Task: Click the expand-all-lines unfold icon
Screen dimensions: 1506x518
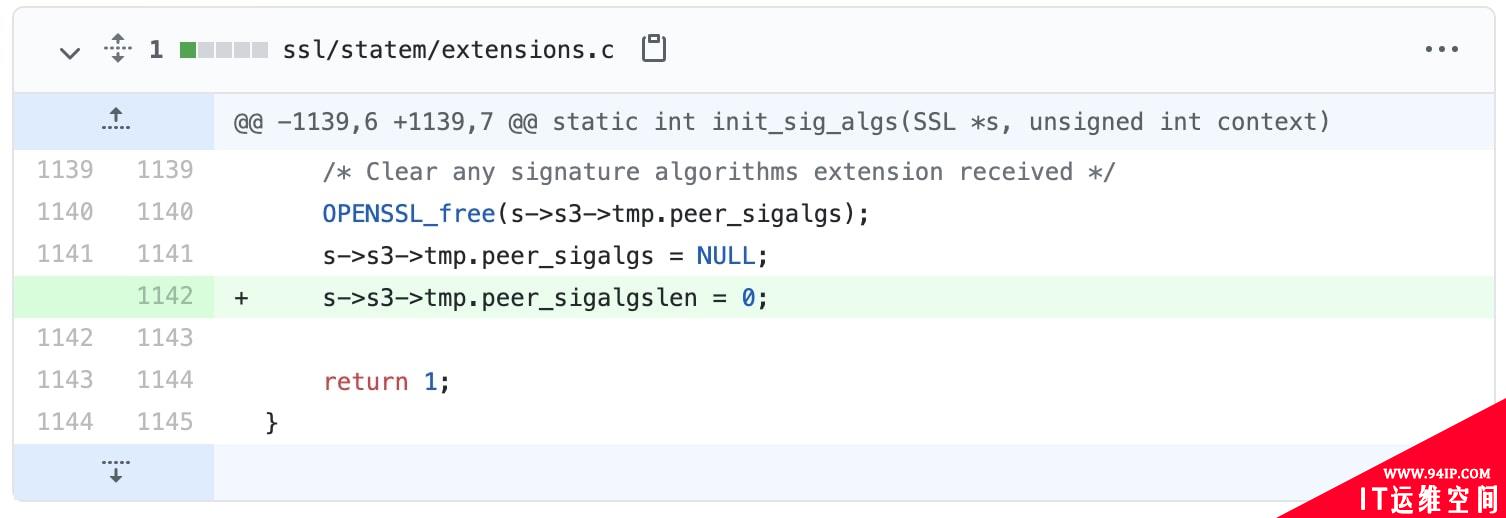Action: coord(118,49)
